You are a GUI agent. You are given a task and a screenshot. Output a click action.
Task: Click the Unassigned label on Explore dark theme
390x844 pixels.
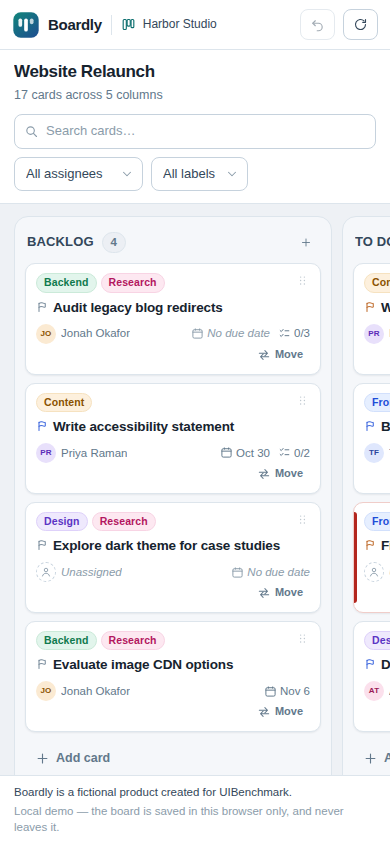pyautogui.click(x=91, y=572)
